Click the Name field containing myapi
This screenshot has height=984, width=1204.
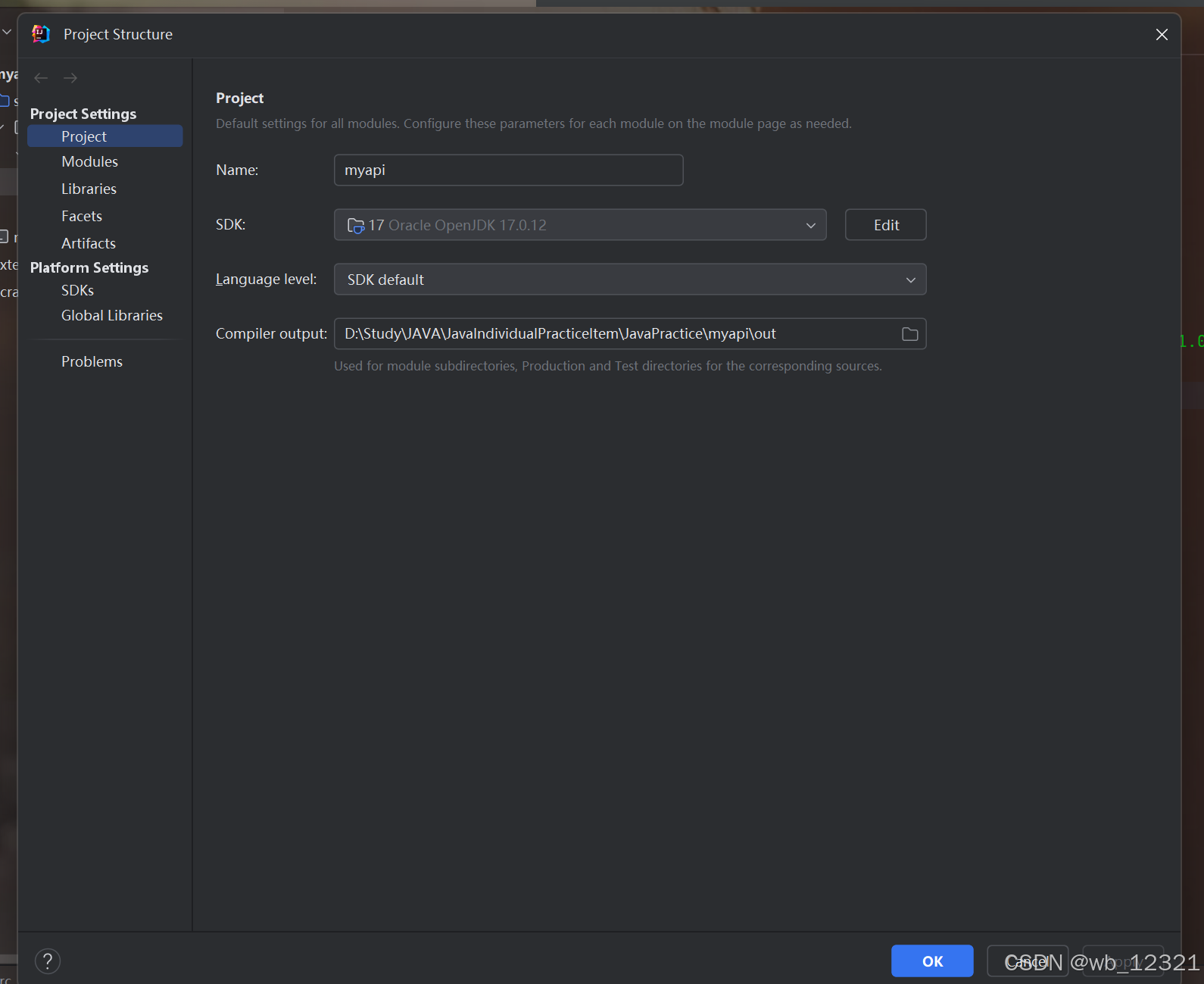pyautogui.click(x=509, y=170)
